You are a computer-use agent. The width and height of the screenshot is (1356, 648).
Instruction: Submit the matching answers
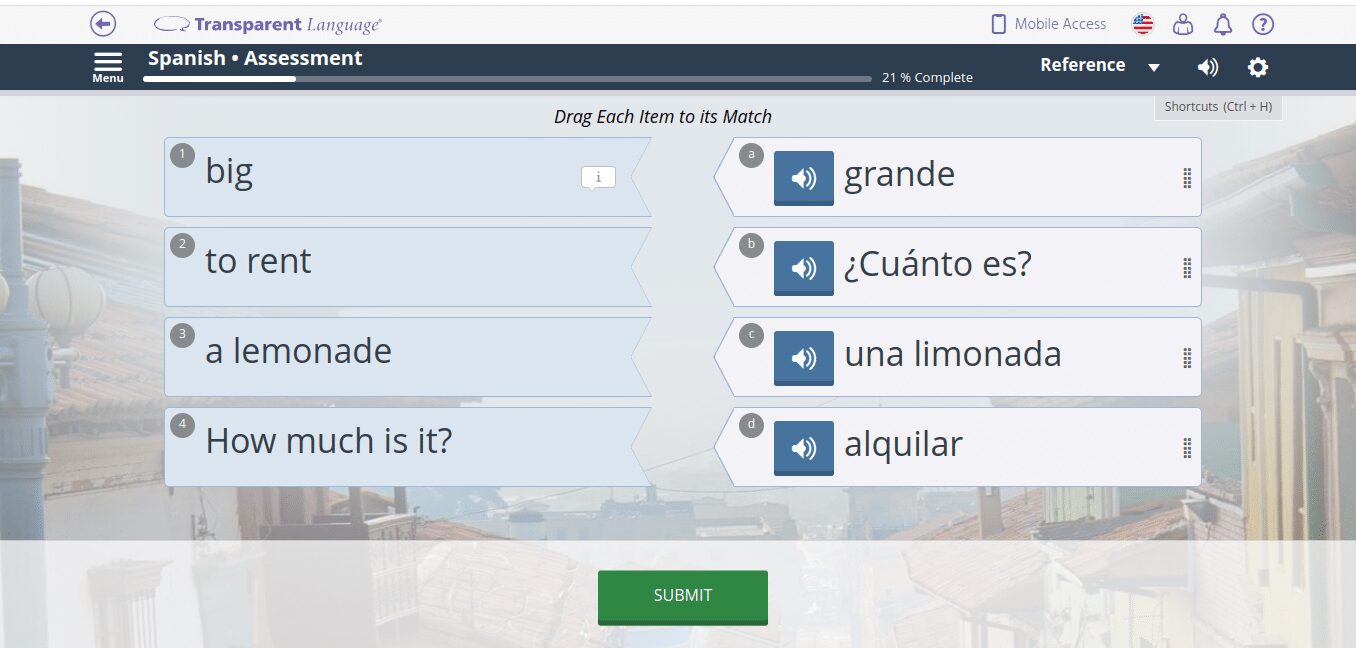683,596
